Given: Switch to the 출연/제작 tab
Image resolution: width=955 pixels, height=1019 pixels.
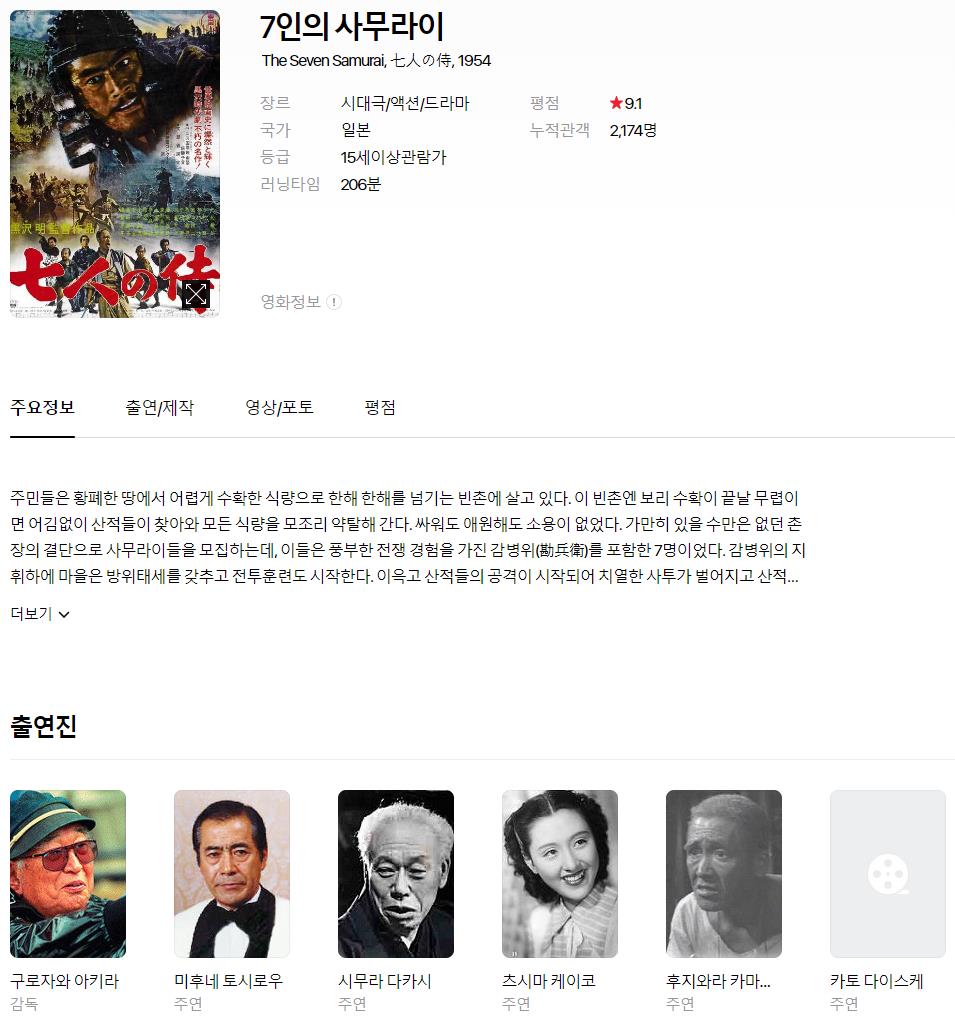Looking at the screenshot, I should click(160, 407).
